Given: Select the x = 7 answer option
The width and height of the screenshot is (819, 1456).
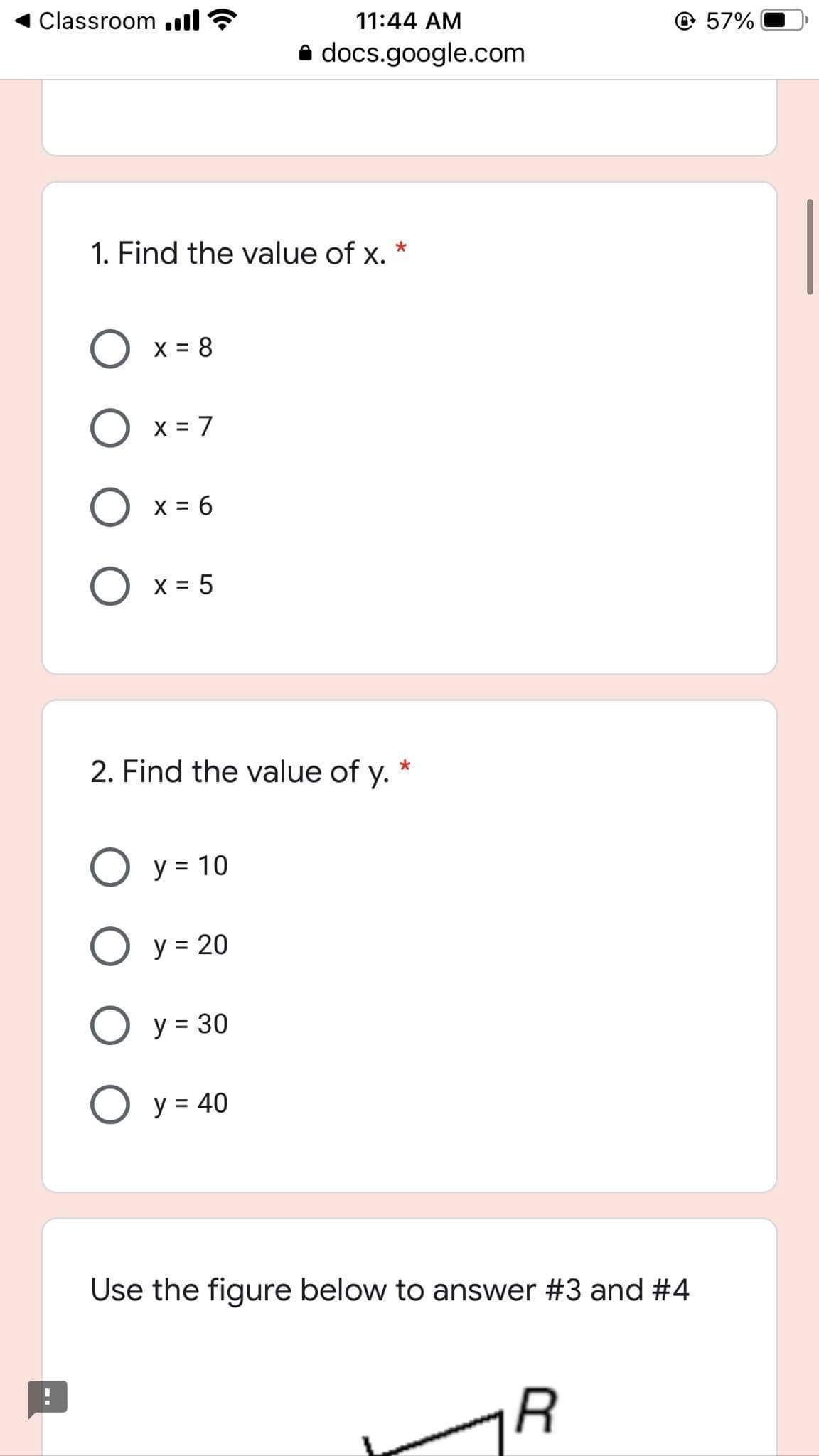Looking at the screenshot, I should (x=110, y=427).
